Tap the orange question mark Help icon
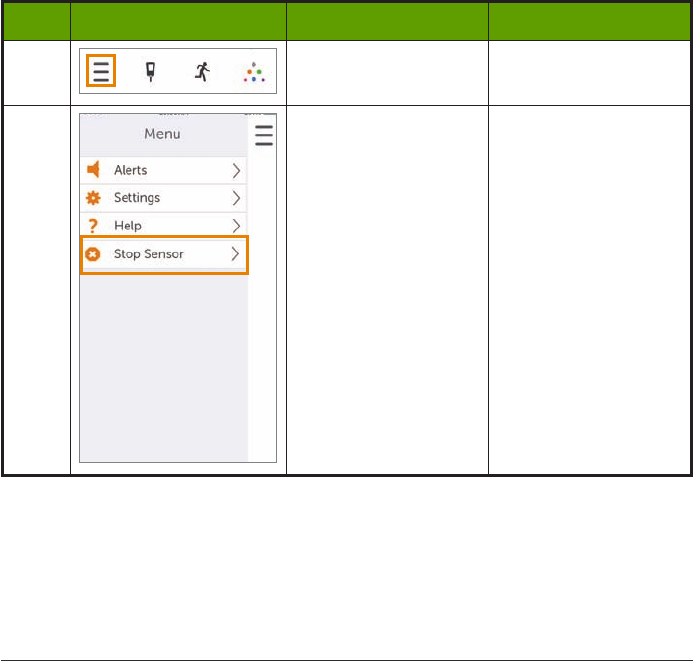Screen dimensions: 693x661 pos(92,226)
